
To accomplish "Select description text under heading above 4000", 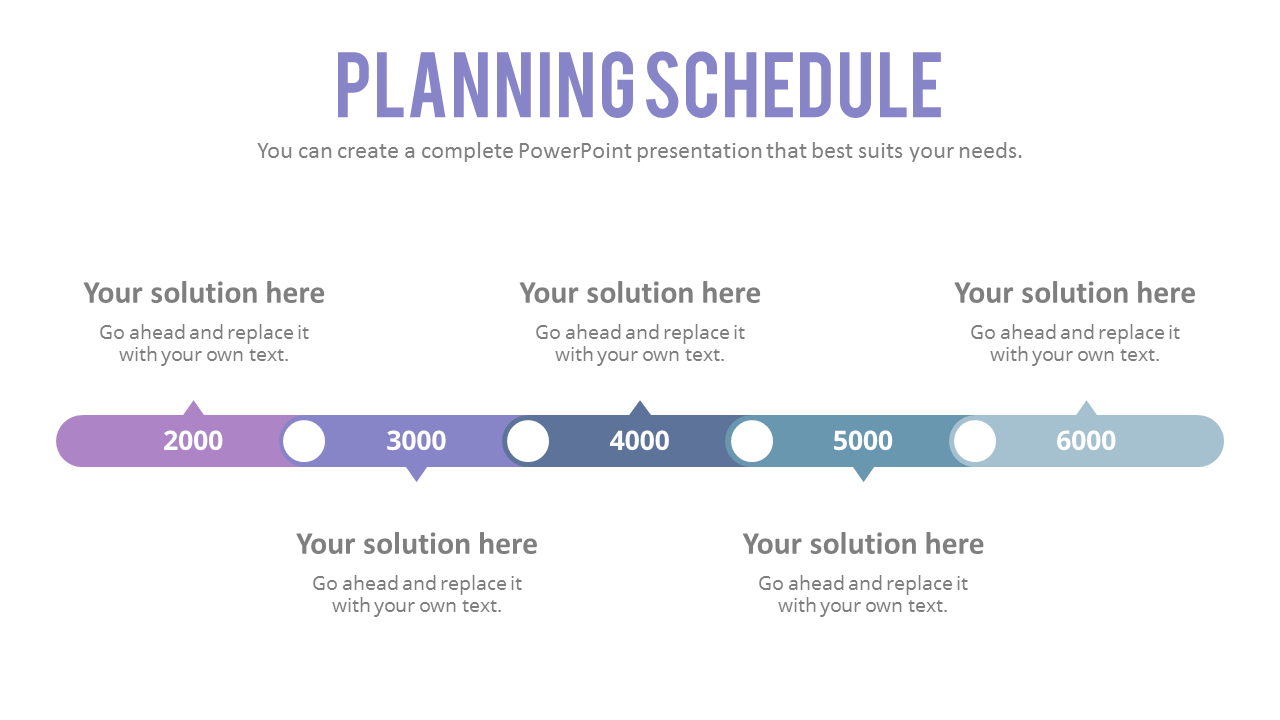I will [640, 343].
